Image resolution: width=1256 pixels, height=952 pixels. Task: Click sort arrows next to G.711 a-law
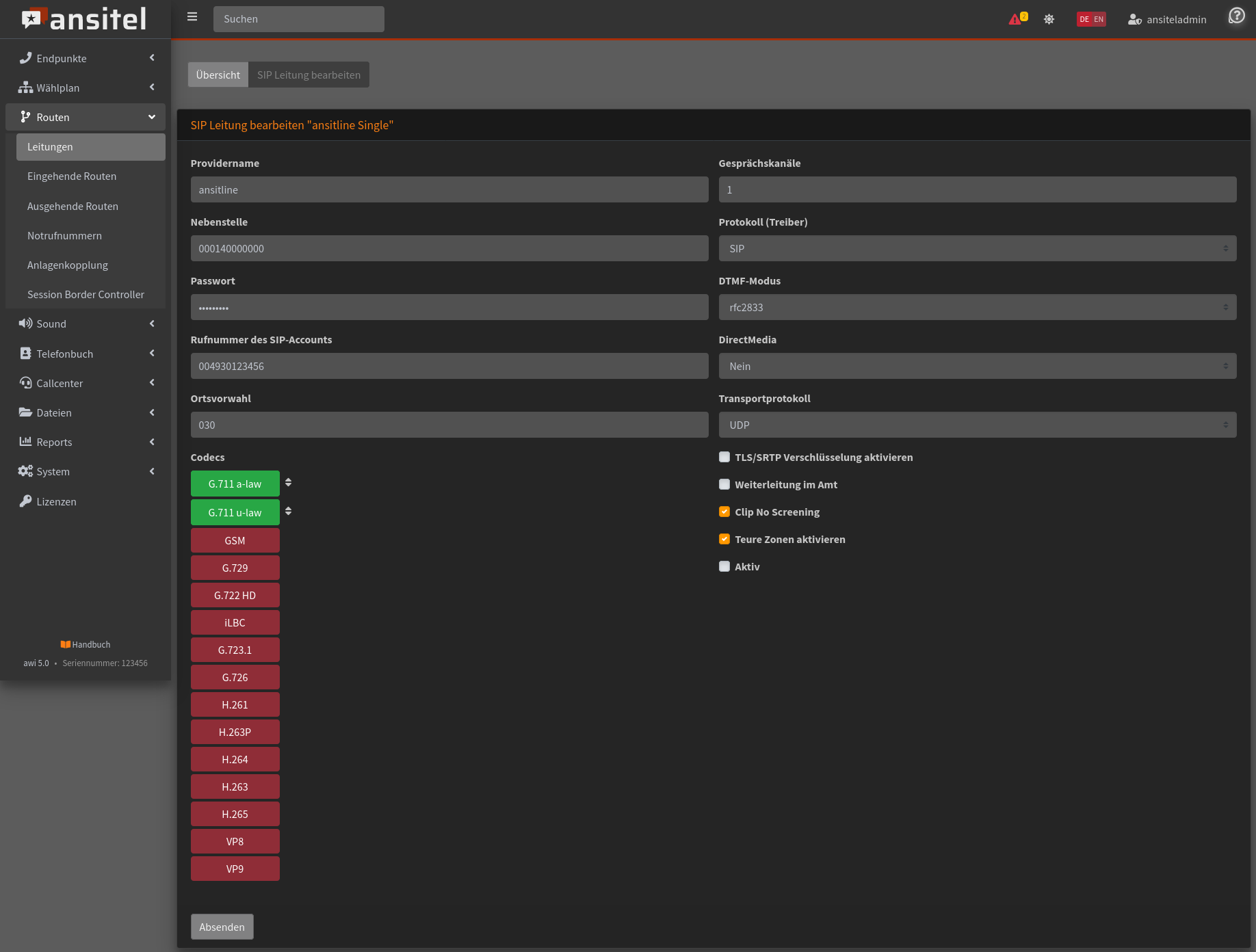(x=288, y=483)
